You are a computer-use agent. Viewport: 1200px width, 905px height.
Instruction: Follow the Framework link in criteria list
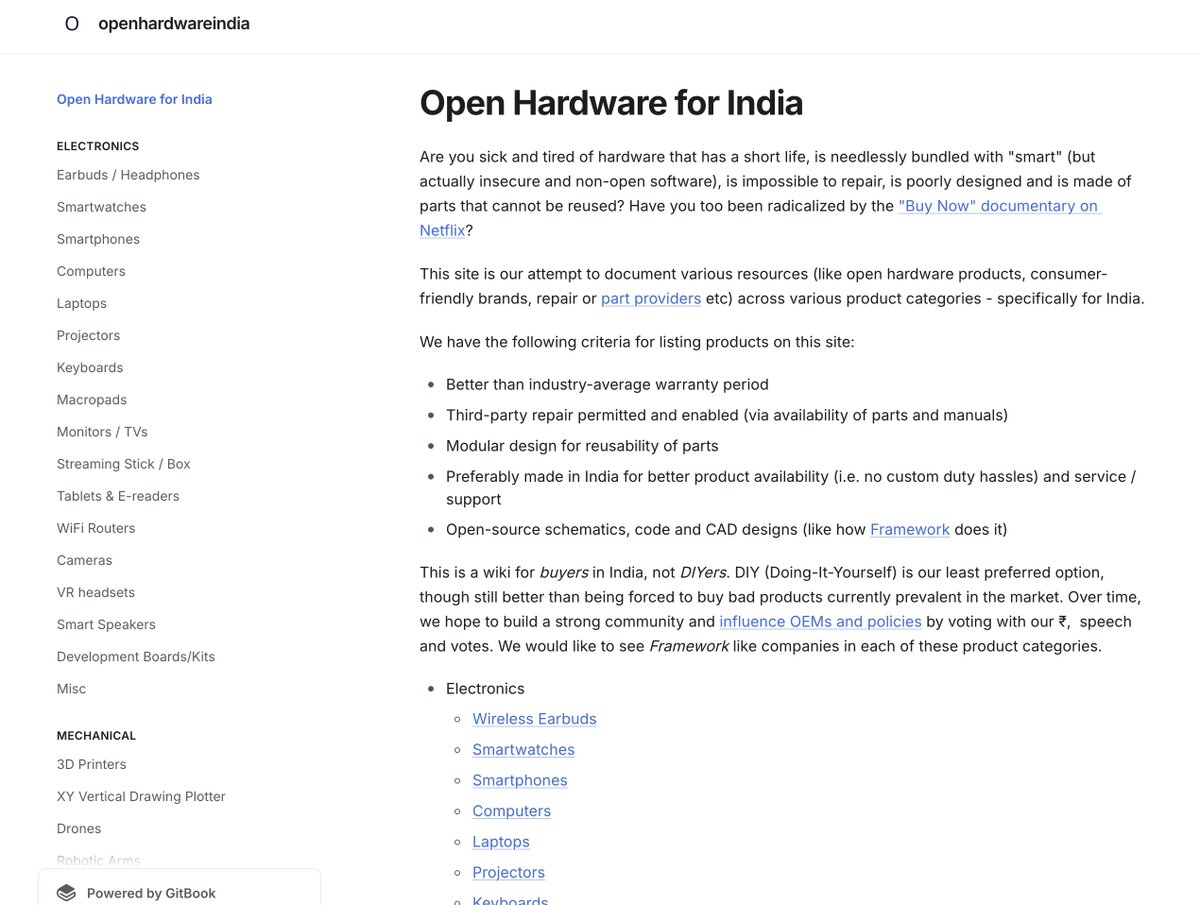[x=910, y=529]
